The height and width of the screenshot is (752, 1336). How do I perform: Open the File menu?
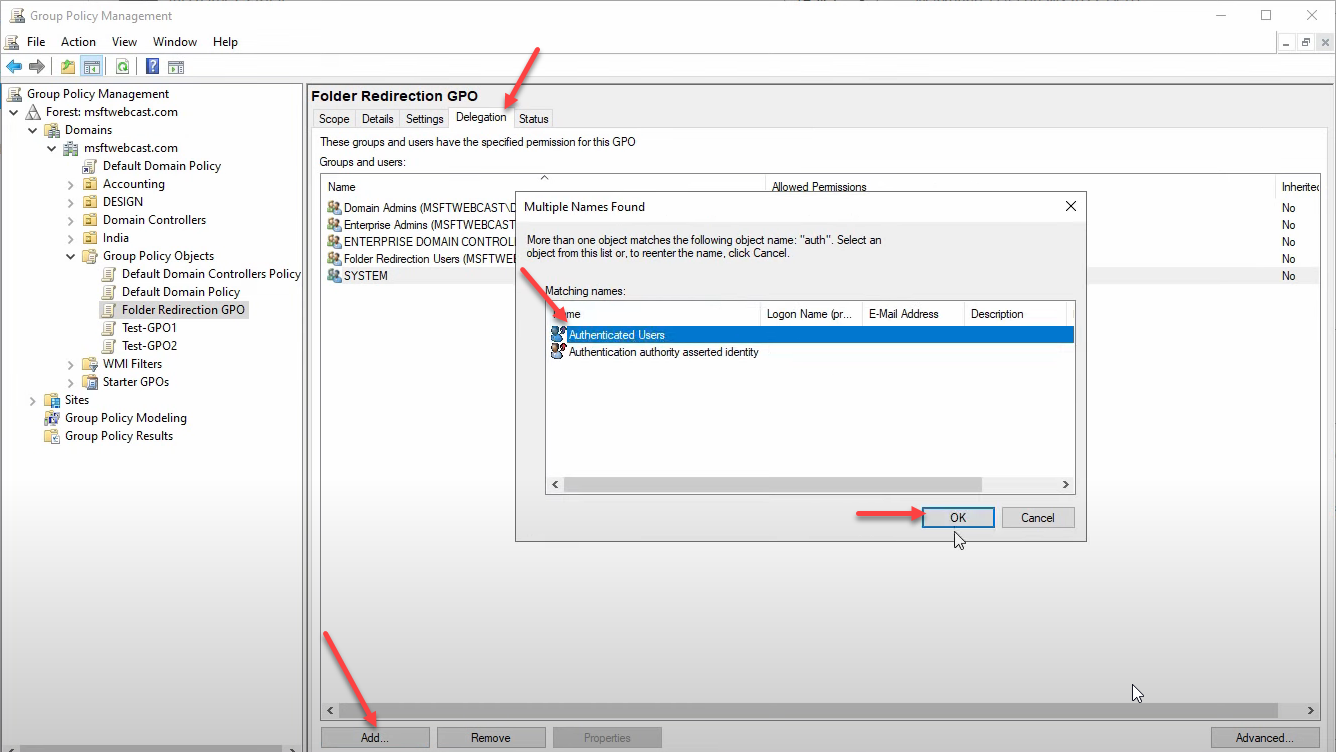click(x=36, y=42)
